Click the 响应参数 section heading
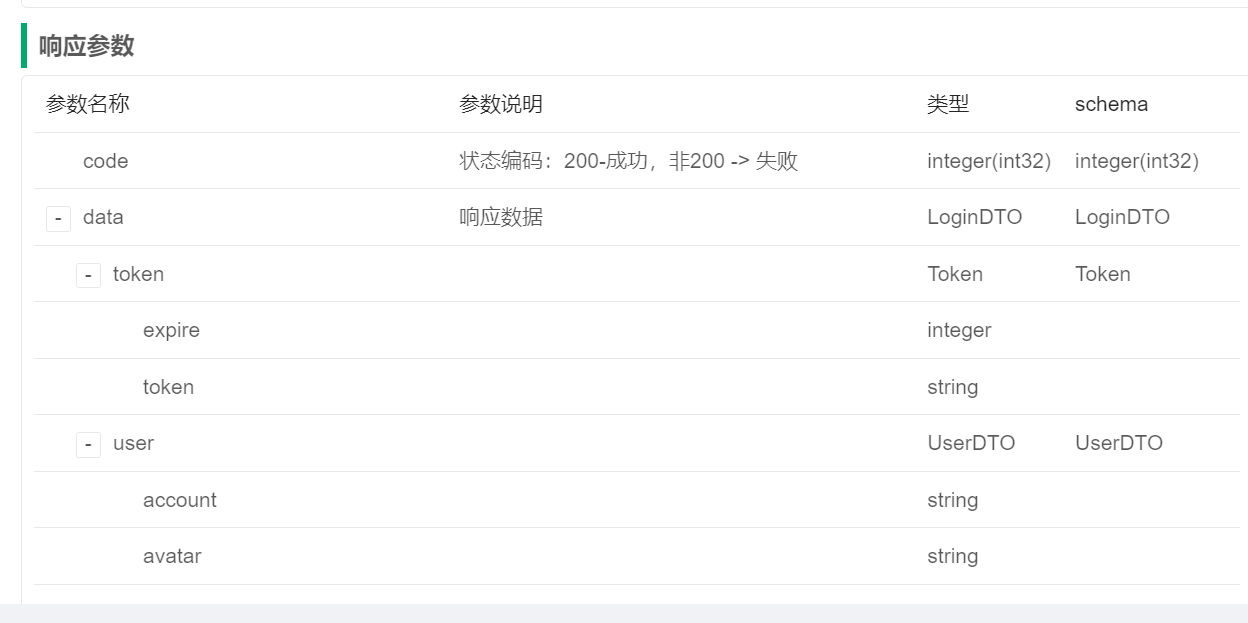Viewport: 1248px width, 623px height. [x=87, y=46]
